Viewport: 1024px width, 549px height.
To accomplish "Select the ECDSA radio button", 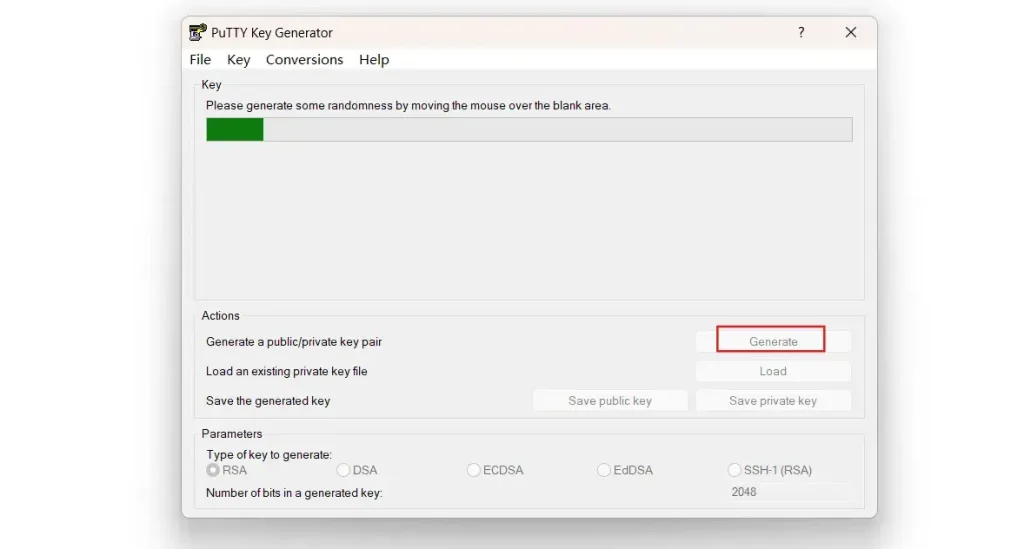I will pyautogui.click(x=474, y=470).
